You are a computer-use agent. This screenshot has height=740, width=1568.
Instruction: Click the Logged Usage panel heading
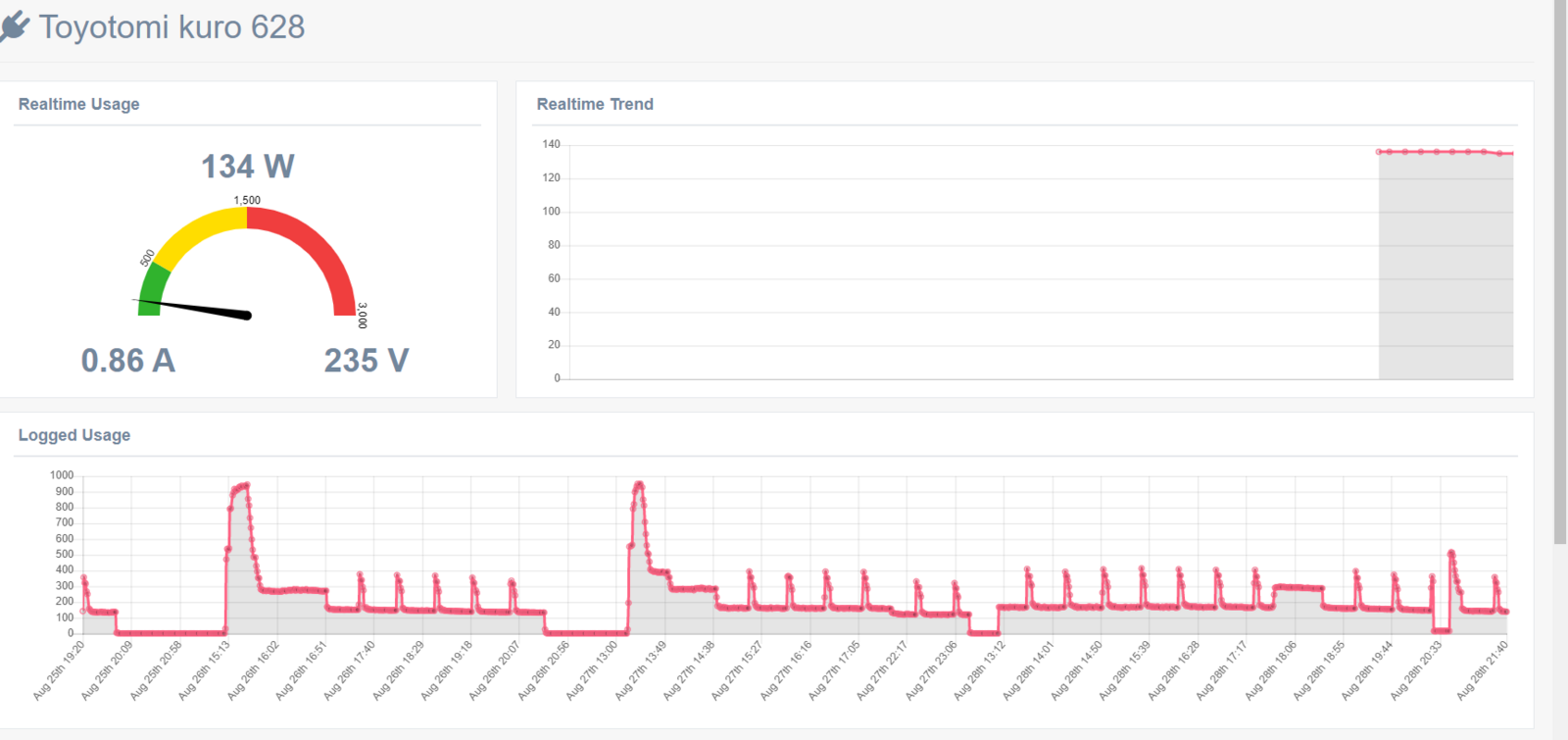74,435
